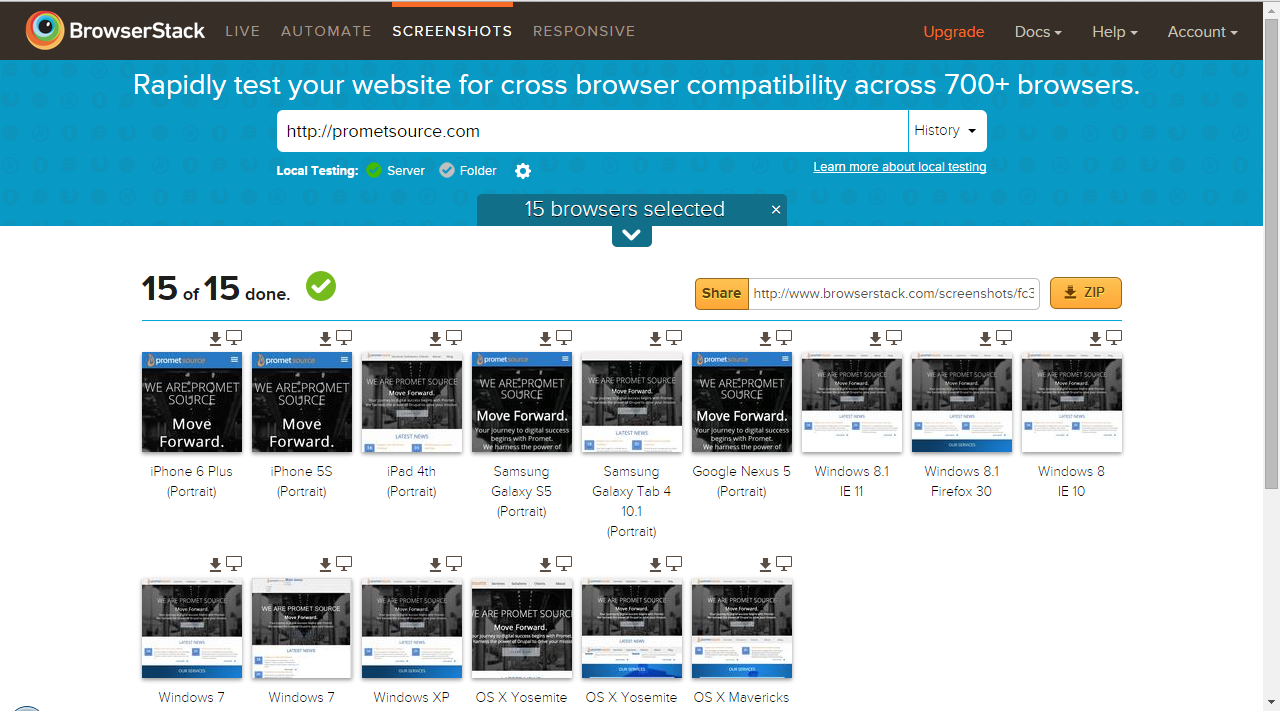The width and height of the screenshot is (1280, 711).
Task: Select the SCREENSHOTS tab
Action: (452, 31)
